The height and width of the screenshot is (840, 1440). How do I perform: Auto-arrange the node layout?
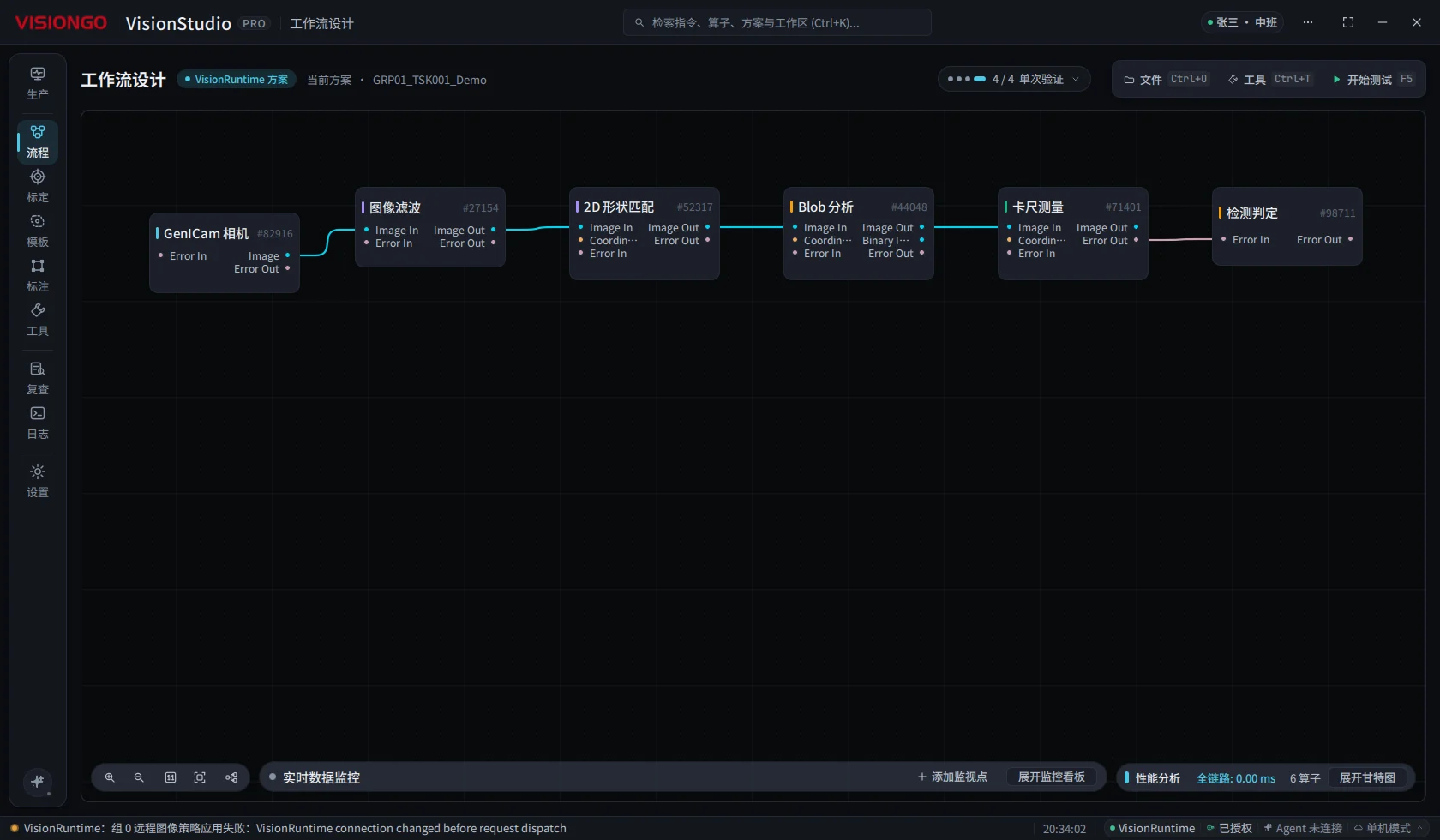pyautogui.click(x=231, y=777)
